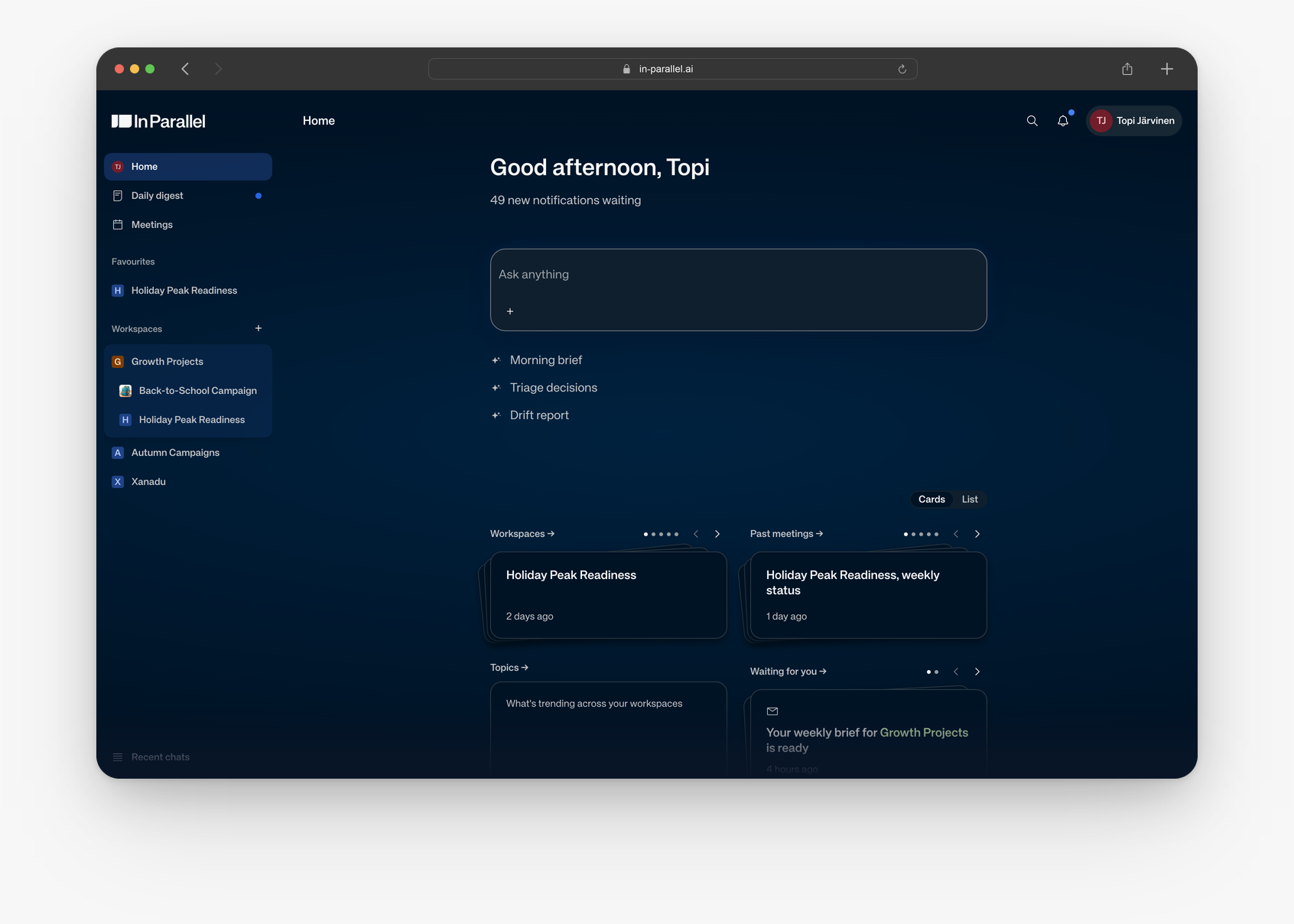Open Holiday Peak Readiness under Favourites

pos(188,291)
